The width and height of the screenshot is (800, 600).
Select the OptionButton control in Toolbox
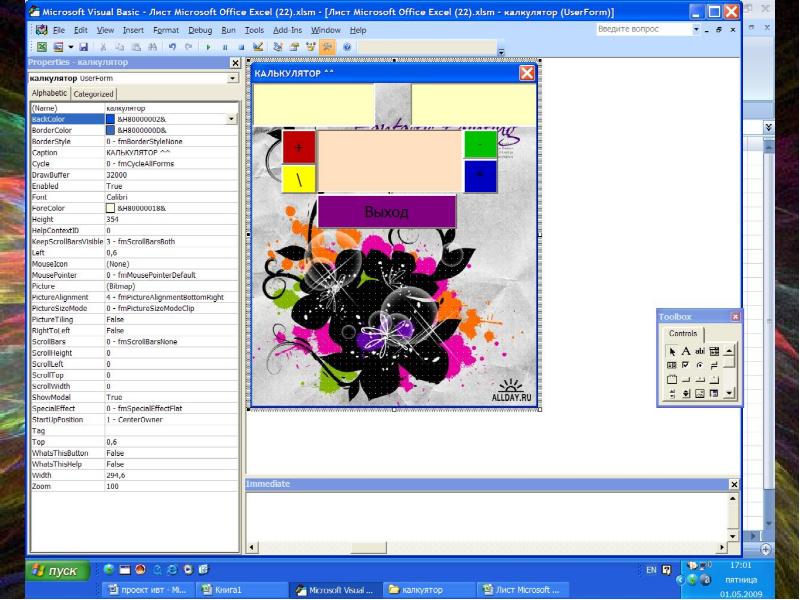point(700,365)
